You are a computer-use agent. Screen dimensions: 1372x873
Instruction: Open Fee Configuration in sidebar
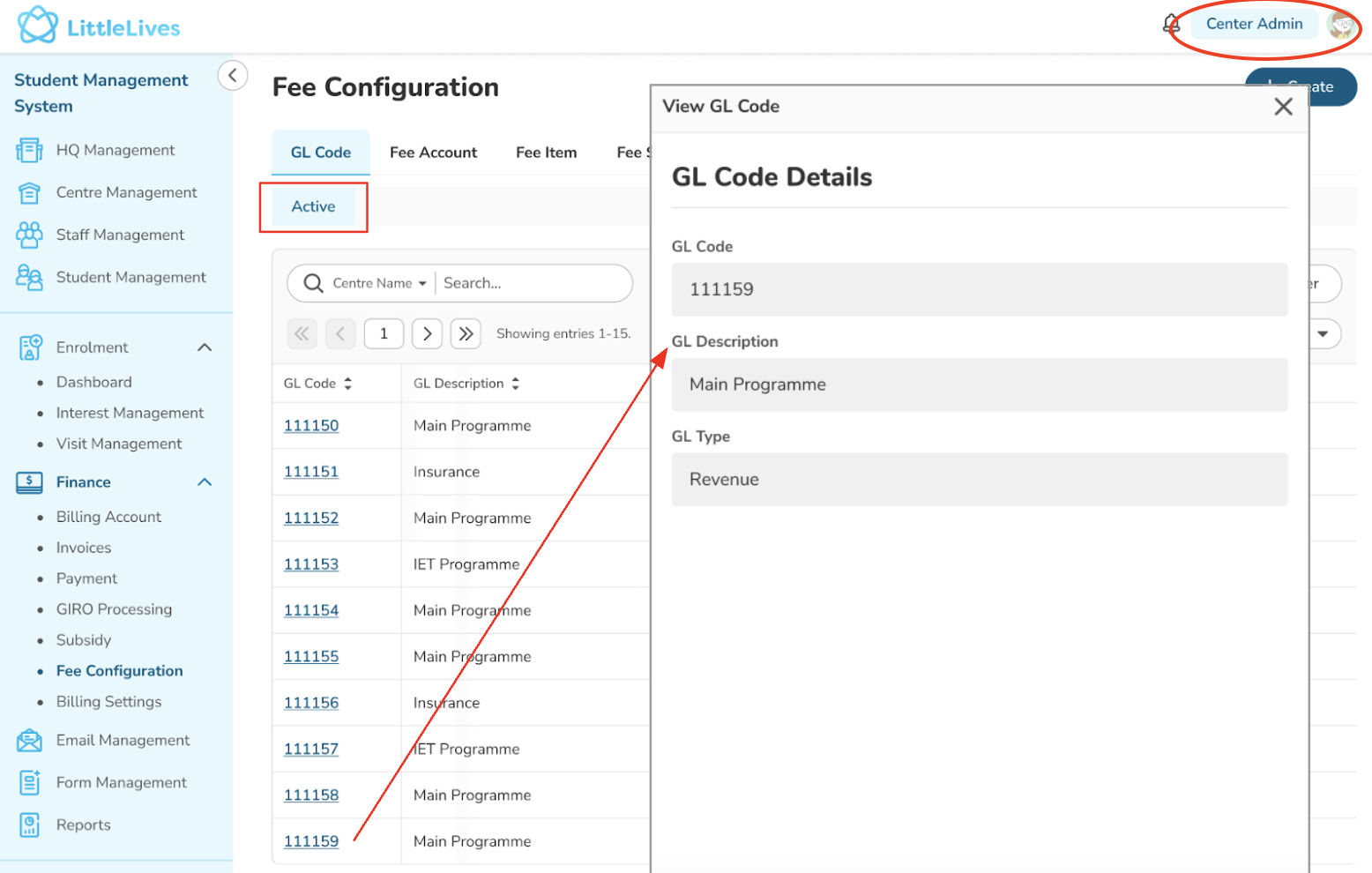click(120, 671)
